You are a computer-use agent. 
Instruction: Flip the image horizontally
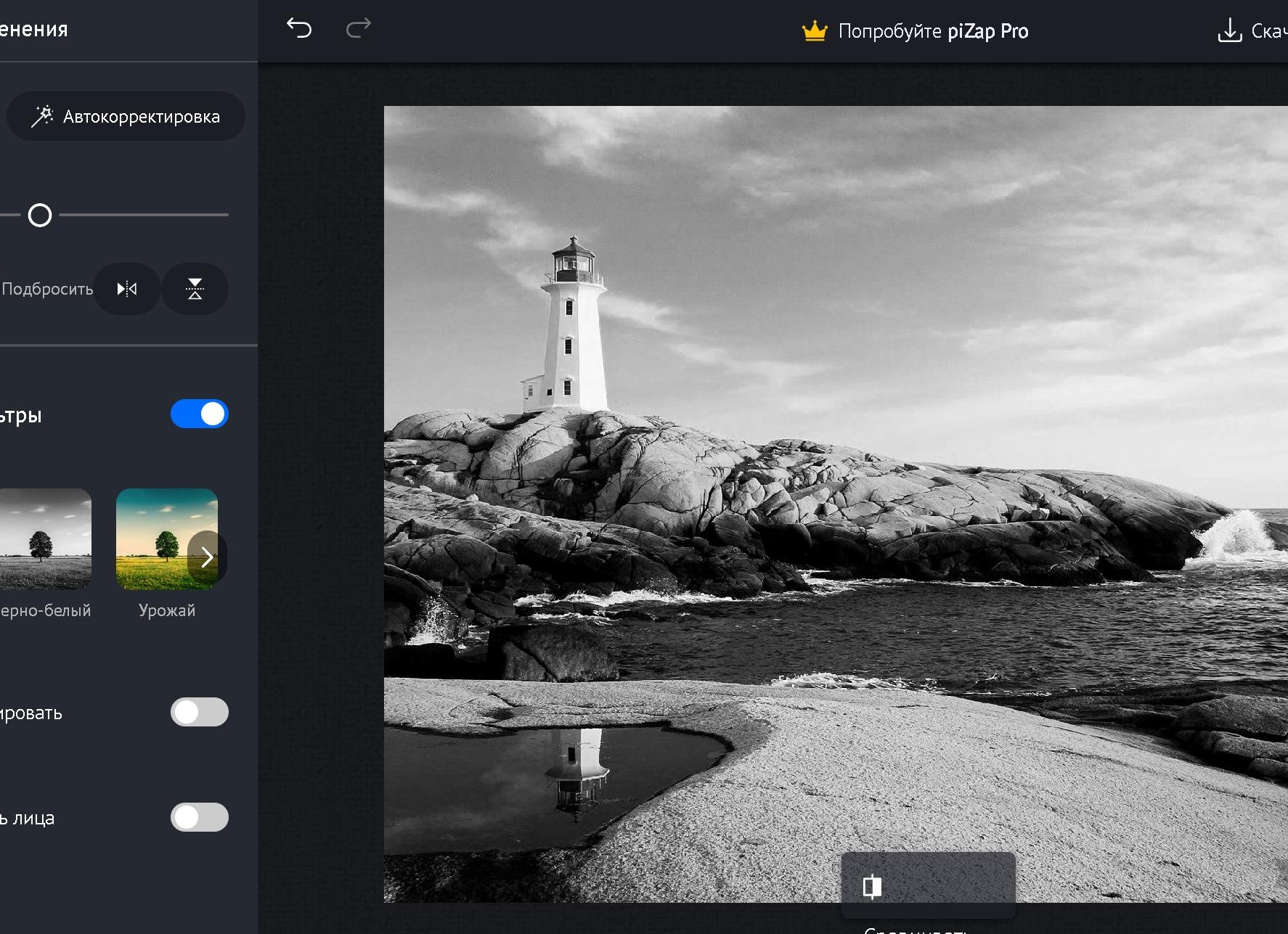(x=127, y=289)
